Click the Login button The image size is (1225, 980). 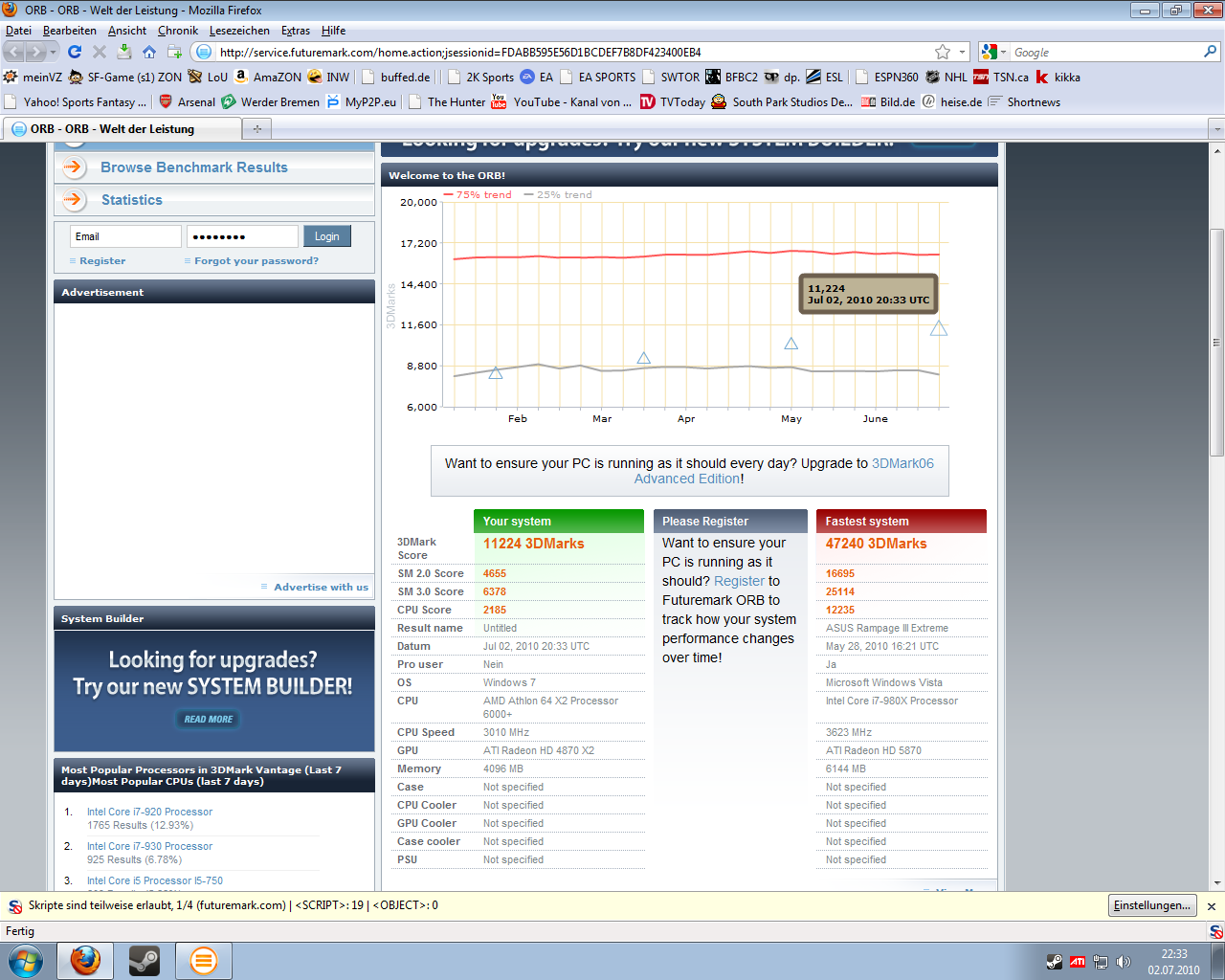click(x=327, y=236)
